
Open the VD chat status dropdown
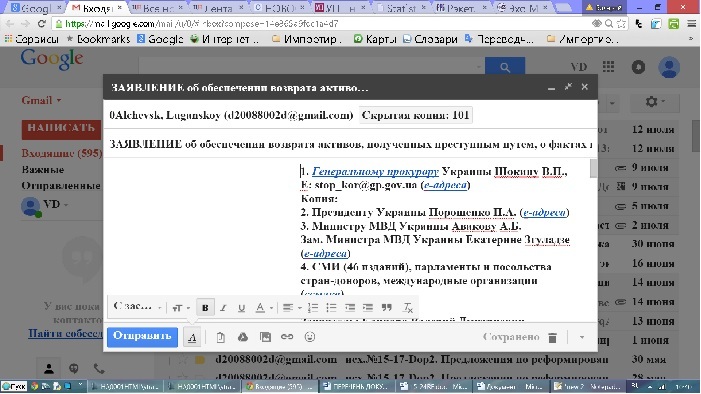[x=55, y=204]
